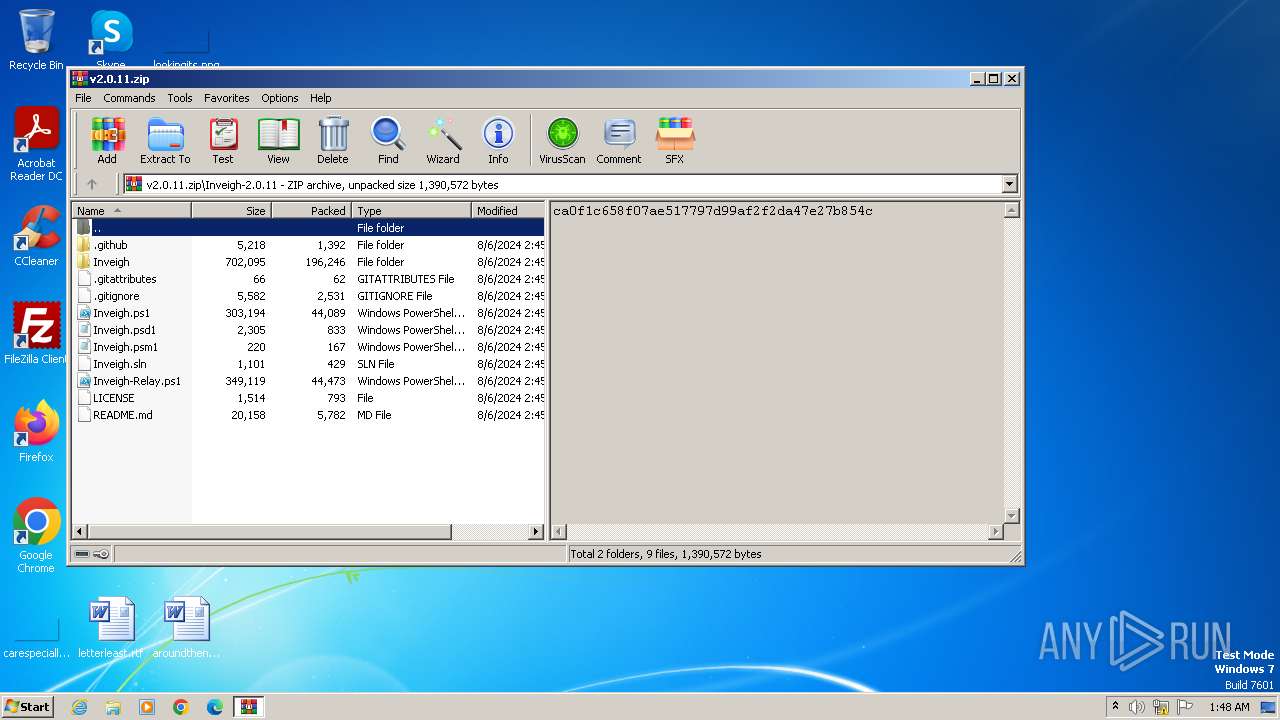Select the Inveigh.psd1 file
The width and height of the screenshot is (1280, 720).
(x=309, y=330)
